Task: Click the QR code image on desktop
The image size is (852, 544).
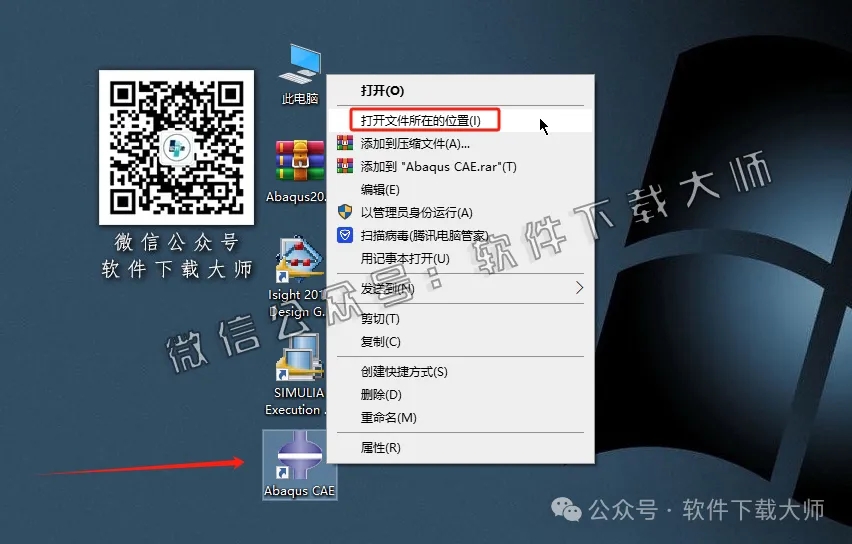Action: click(177, 147)
